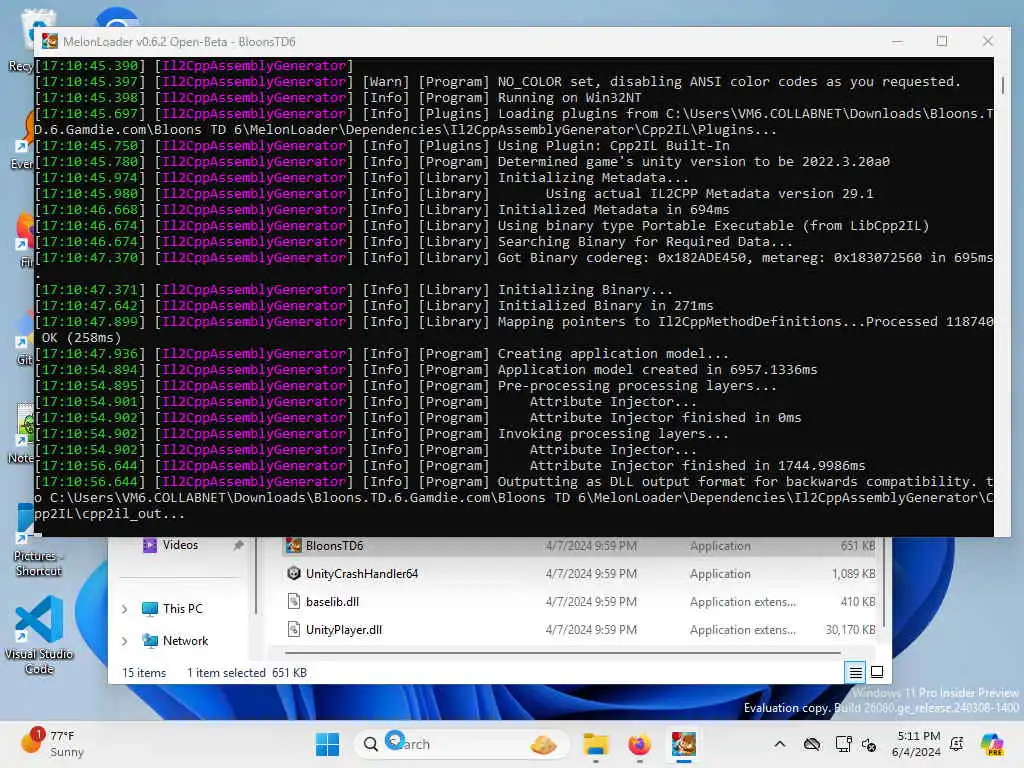Screen dimensions: 1024x768
Task: Click the display network tray icon
Action: click(843, 744)
